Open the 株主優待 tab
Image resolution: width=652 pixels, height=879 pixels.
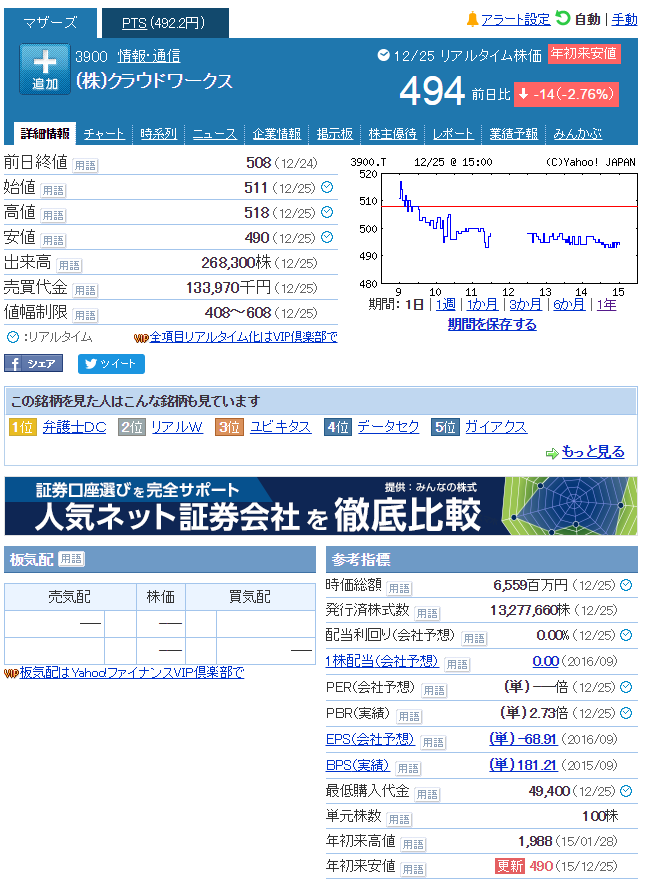(x=392, y=134)
